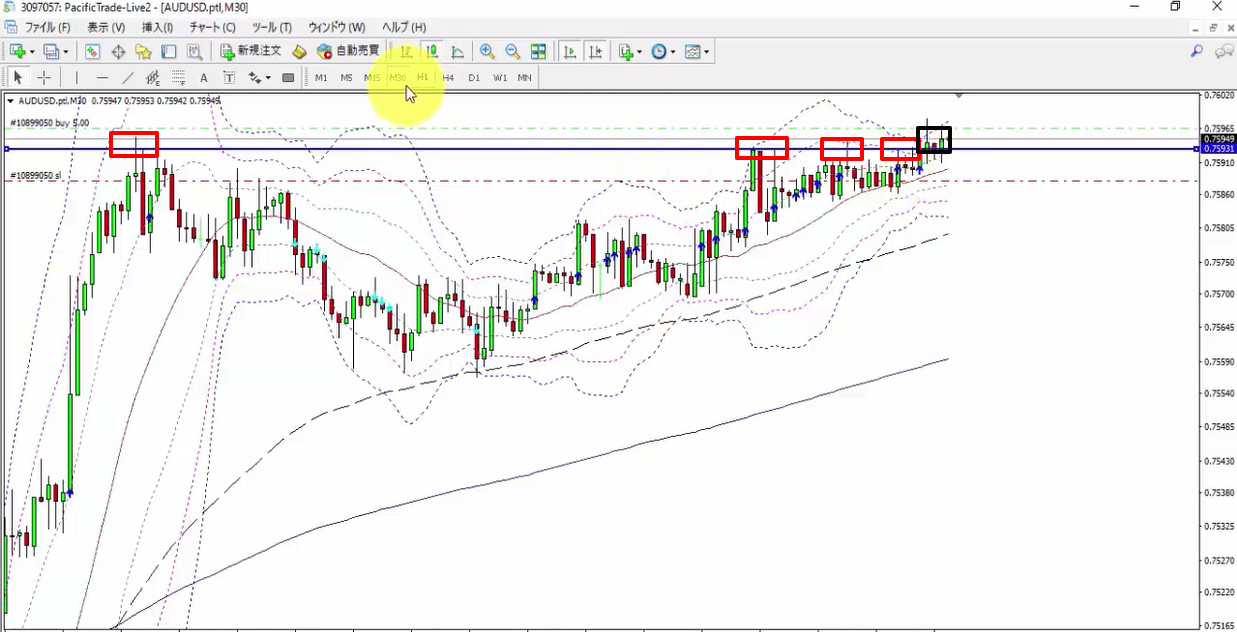
Task: Open the chat bubbles icon
Action: point(1223,51)
